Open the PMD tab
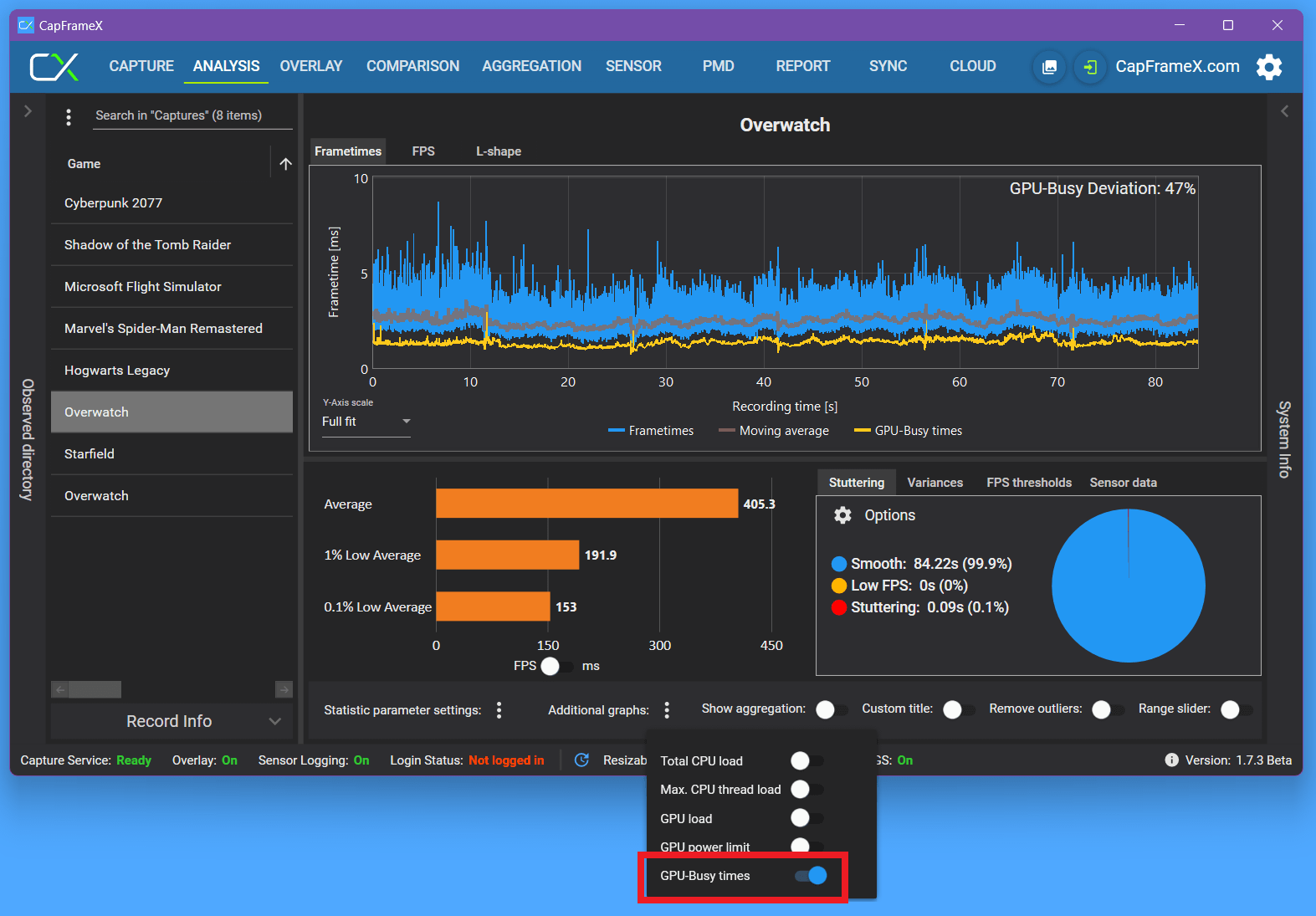 [x=718, y=66]
